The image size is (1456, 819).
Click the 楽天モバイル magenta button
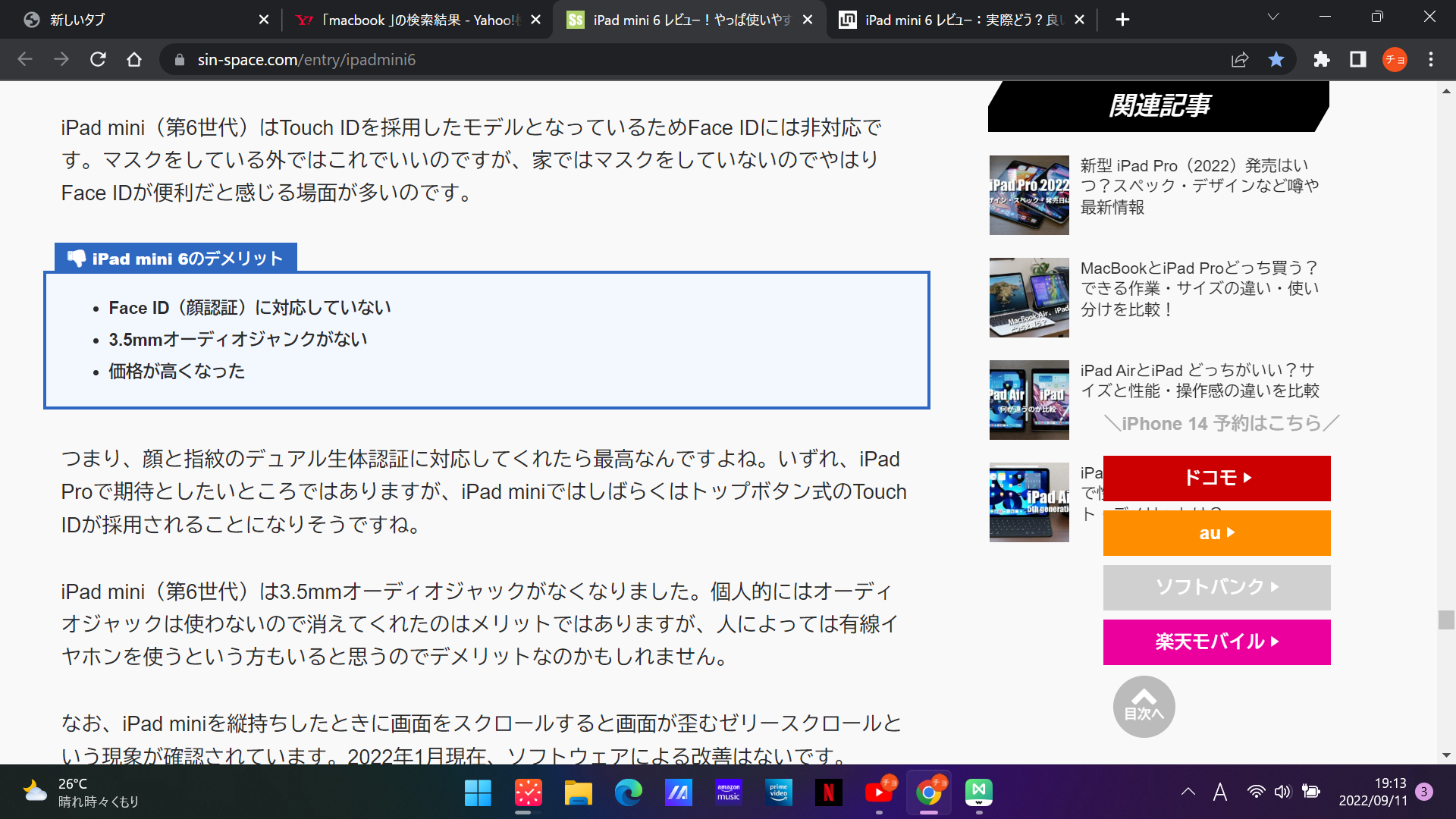pos(1216,642)
